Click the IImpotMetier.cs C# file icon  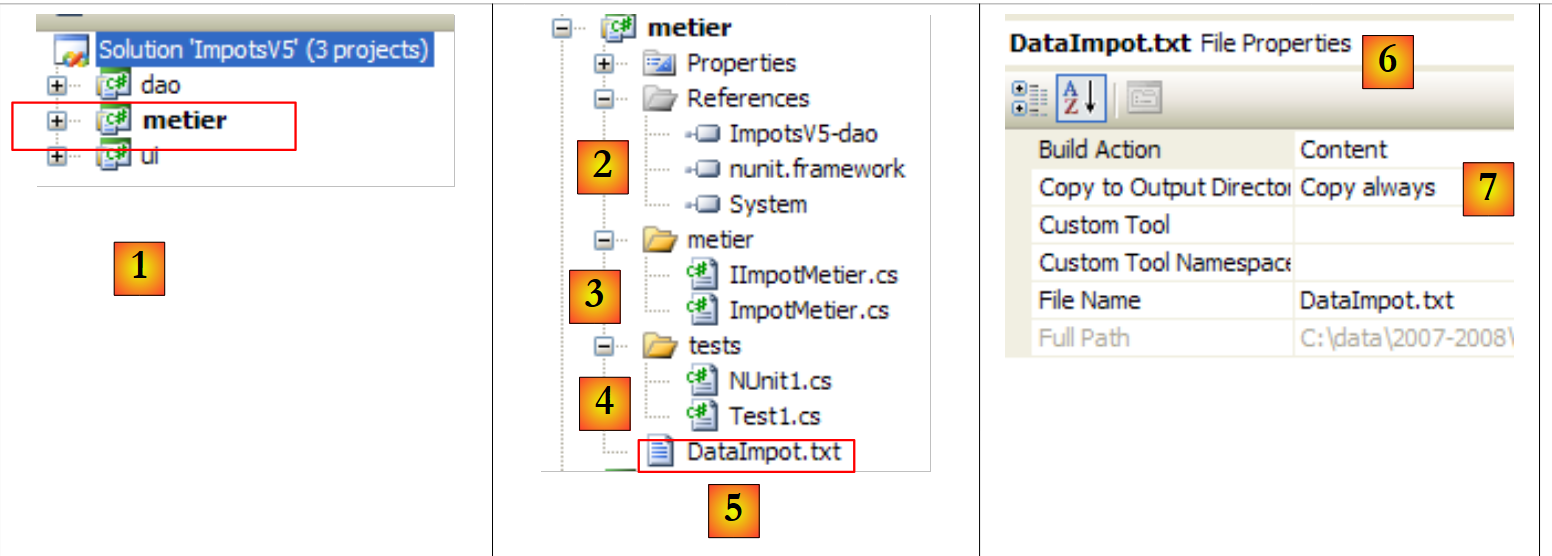tap(704, 274)
